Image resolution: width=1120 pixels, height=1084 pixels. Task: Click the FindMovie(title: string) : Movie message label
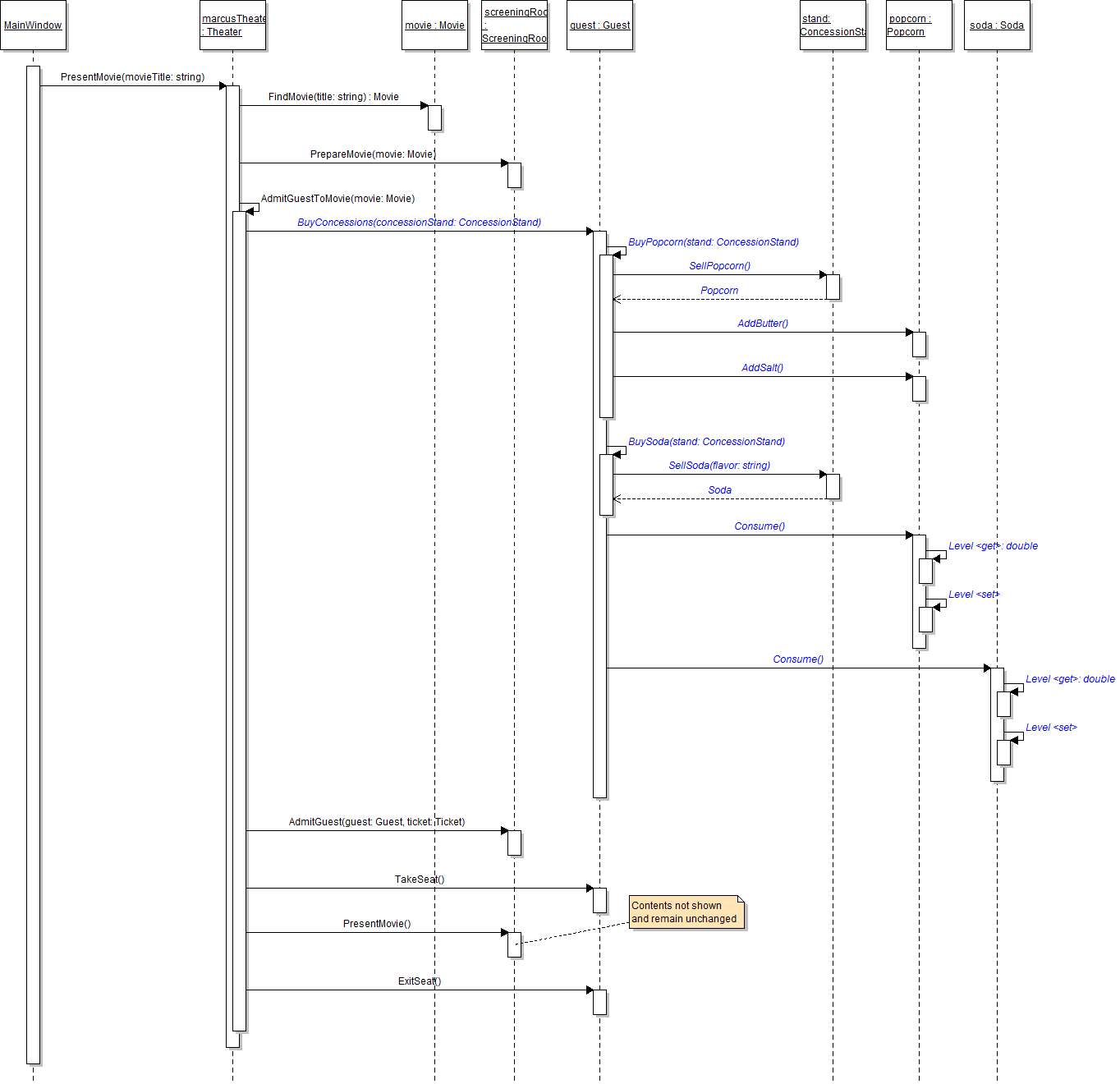[x=333, y=97]
